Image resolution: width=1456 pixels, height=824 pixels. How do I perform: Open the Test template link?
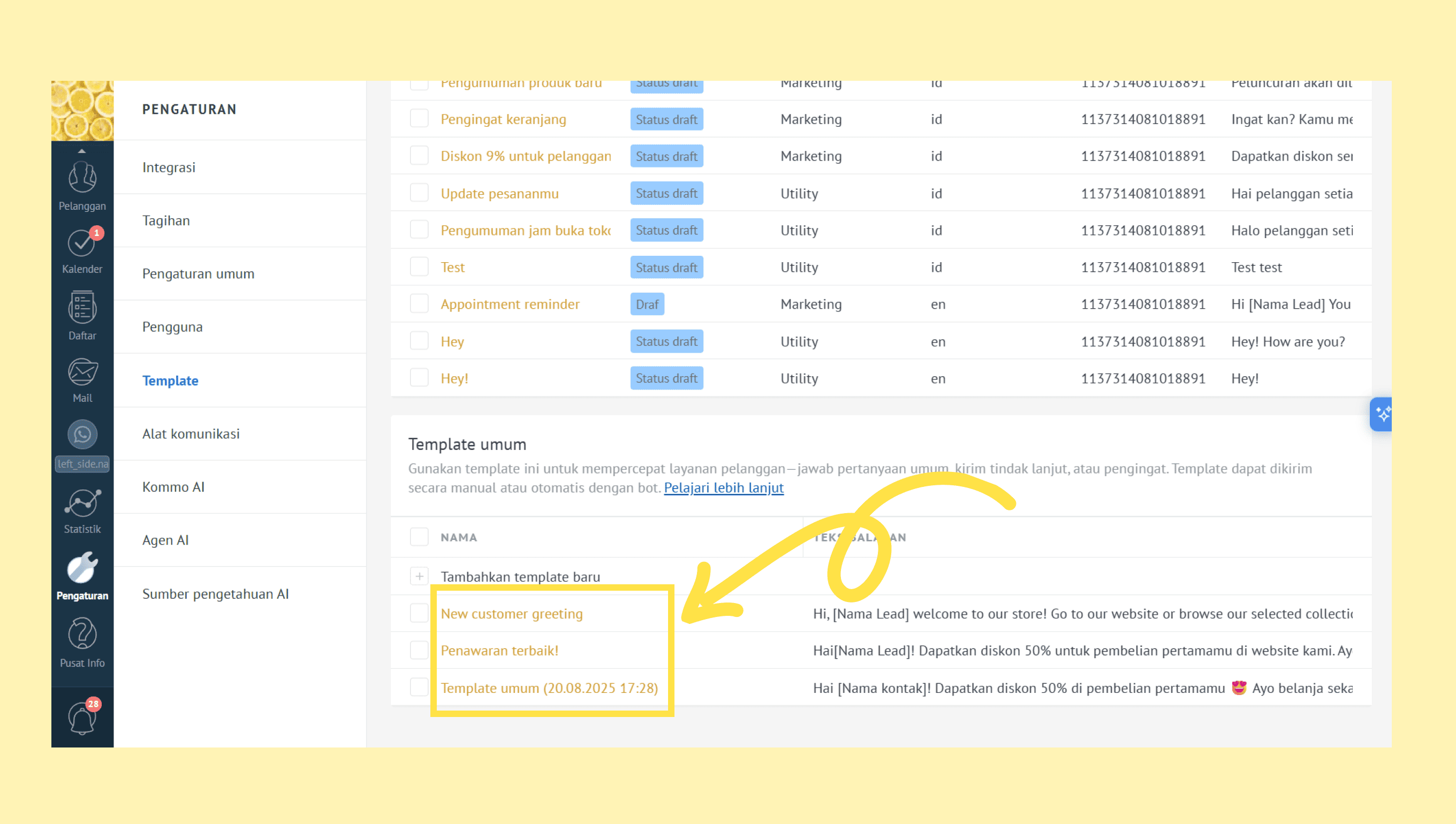[x=452, y=267]
